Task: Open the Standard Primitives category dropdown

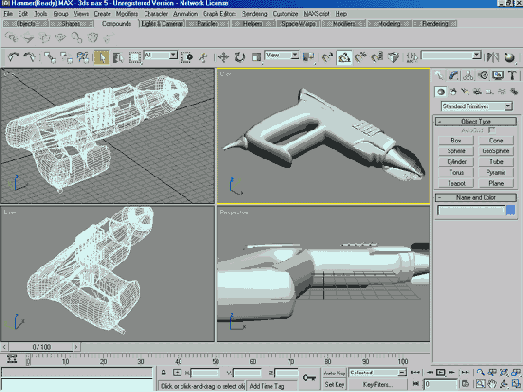Action: [476, 106]
